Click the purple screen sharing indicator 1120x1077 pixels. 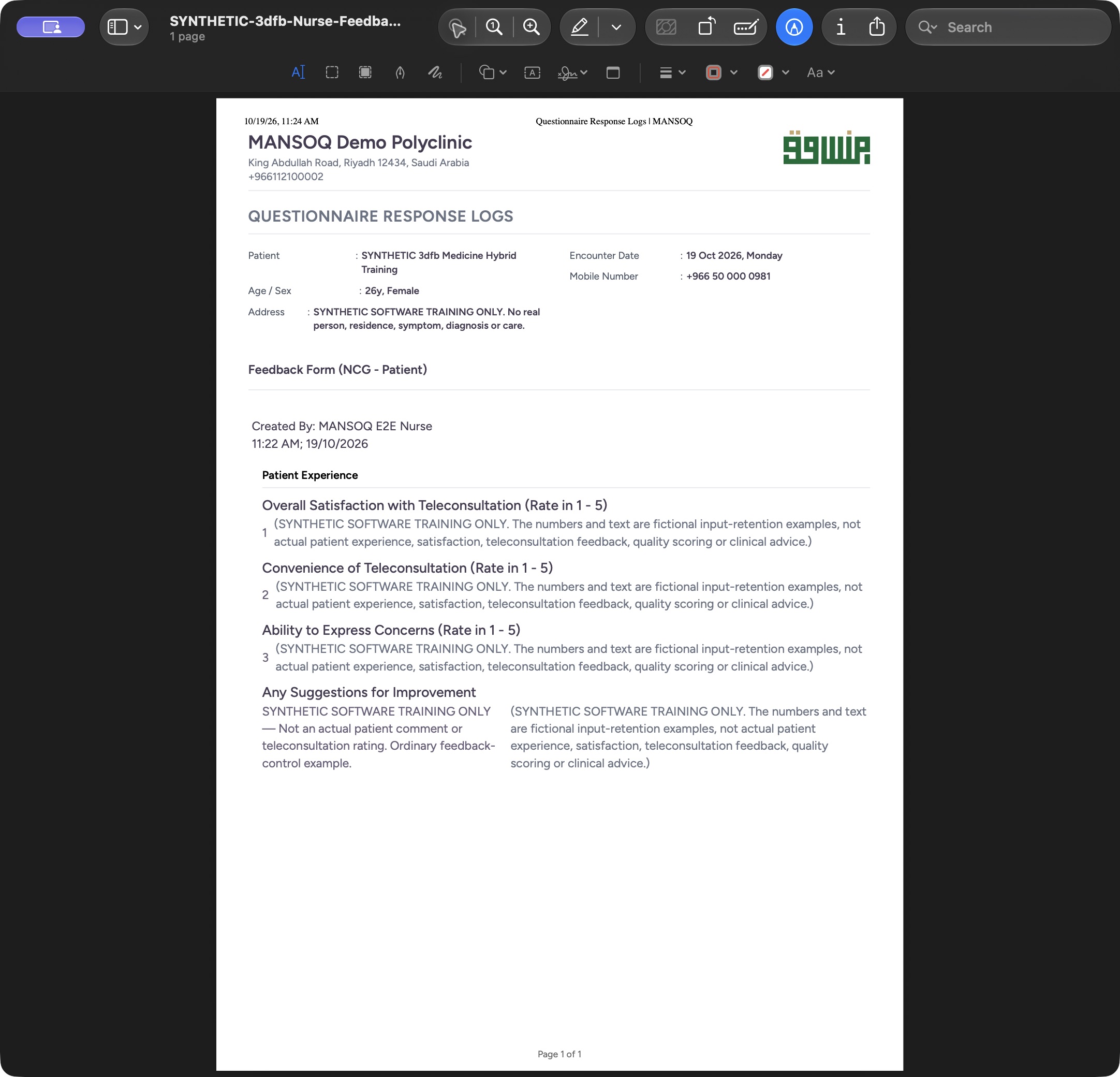[51, 27]
